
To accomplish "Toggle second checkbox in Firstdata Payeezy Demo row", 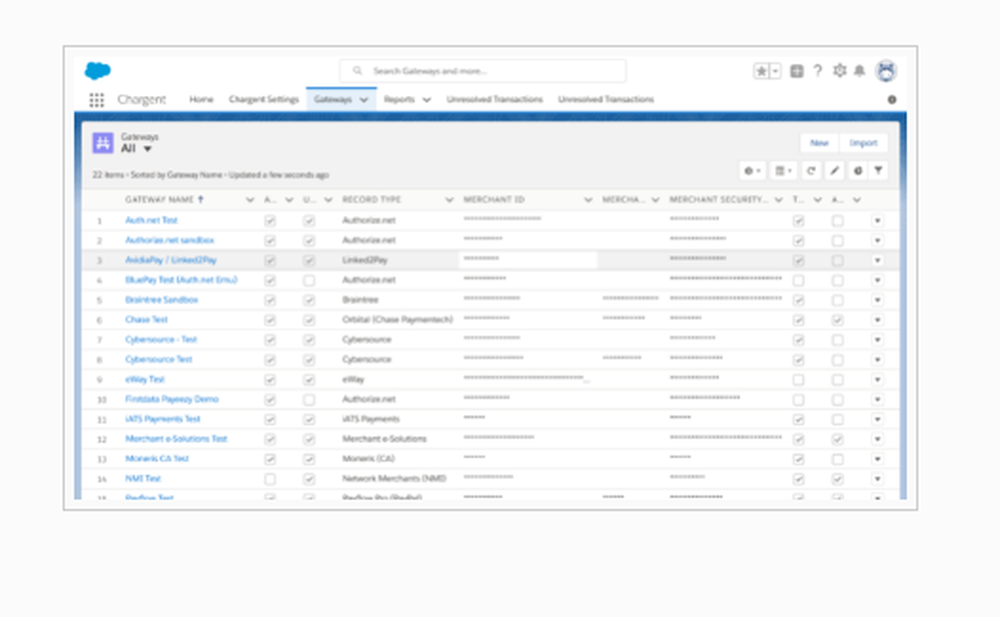I will (309, 399).
